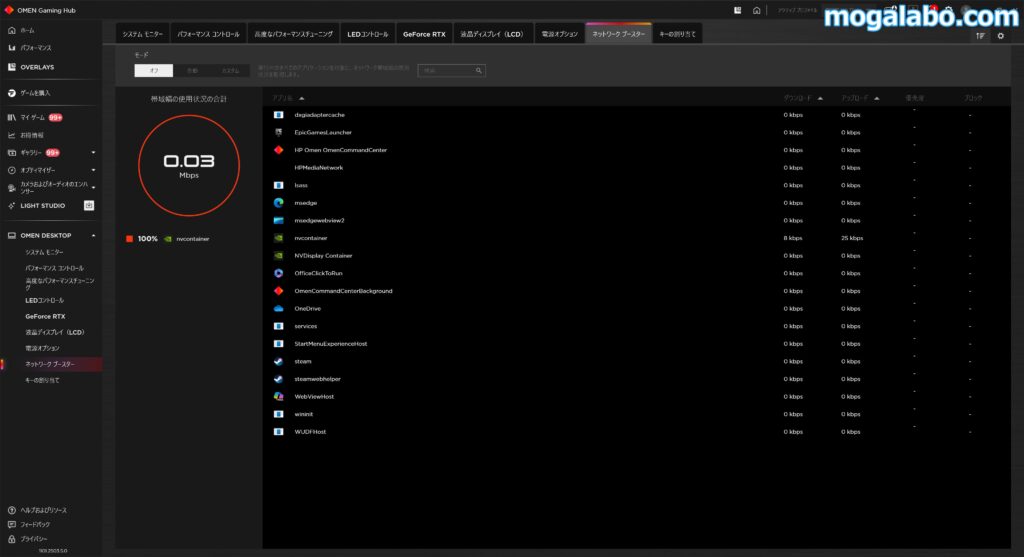Open the お得情報 deals sidebar item
This screenshot has height=557, width=1024.
31,135
